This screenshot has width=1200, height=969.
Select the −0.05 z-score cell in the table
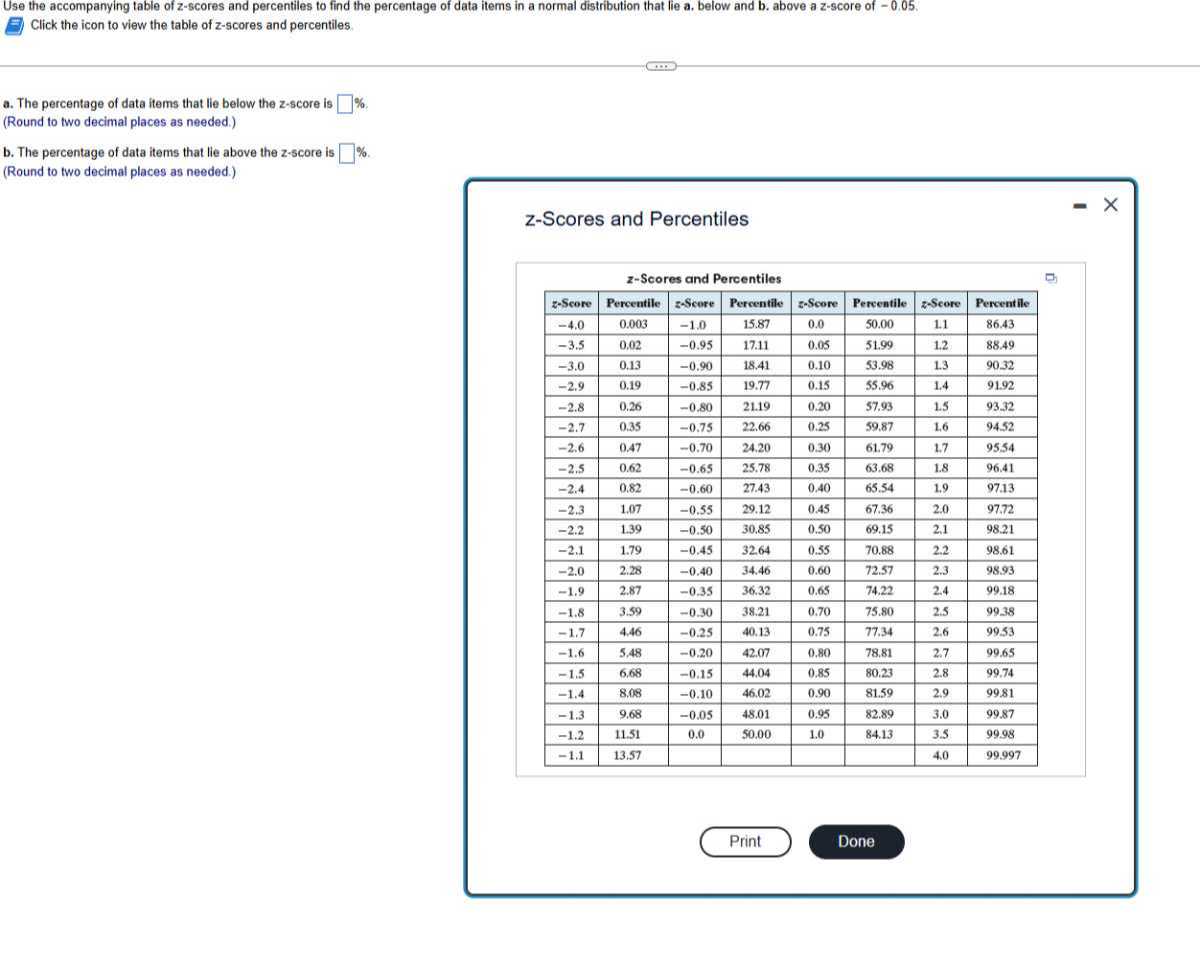[x=695, y=714]
